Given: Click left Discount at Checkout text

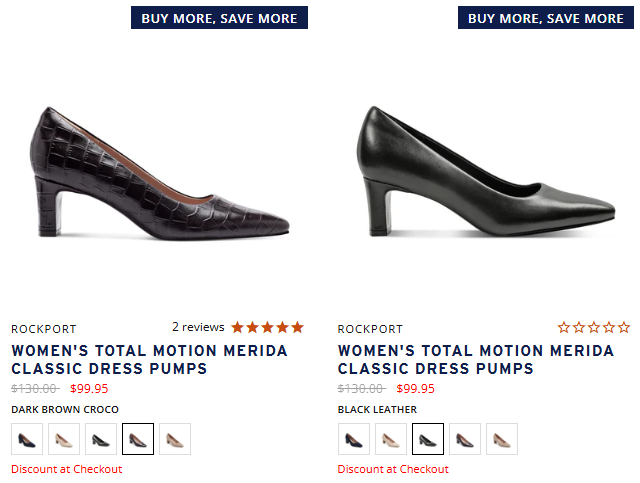Looking at the screenshot, I should [x=66, y=469].
